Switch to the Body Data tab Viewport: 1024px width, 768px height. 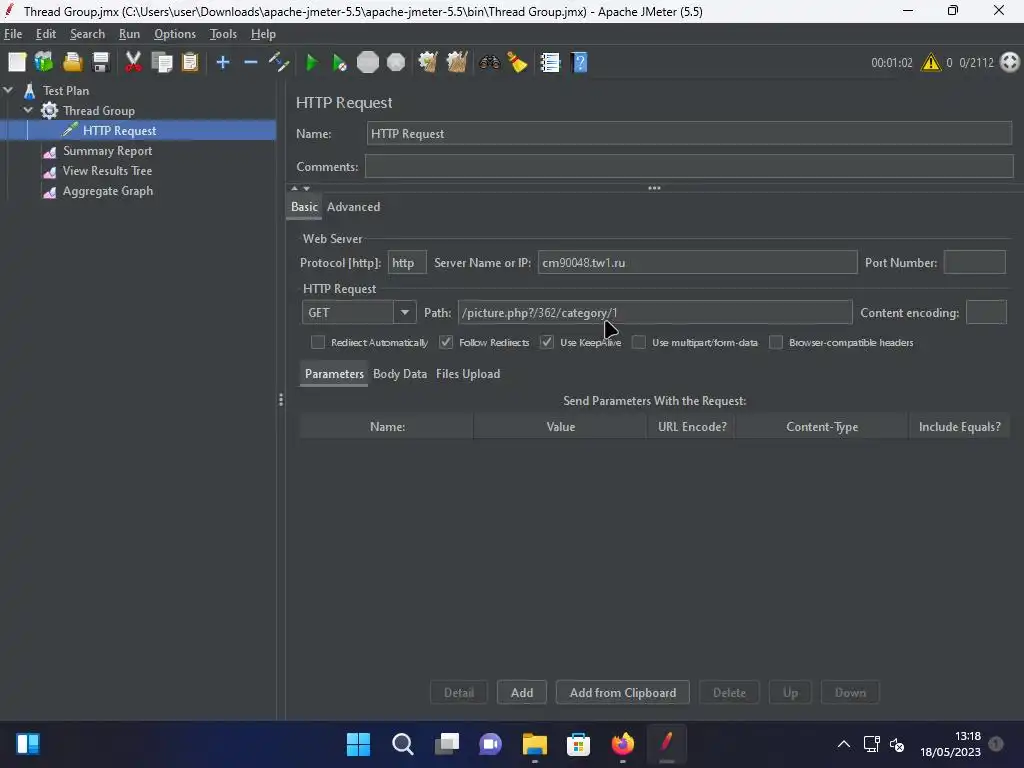coord(400,374)
